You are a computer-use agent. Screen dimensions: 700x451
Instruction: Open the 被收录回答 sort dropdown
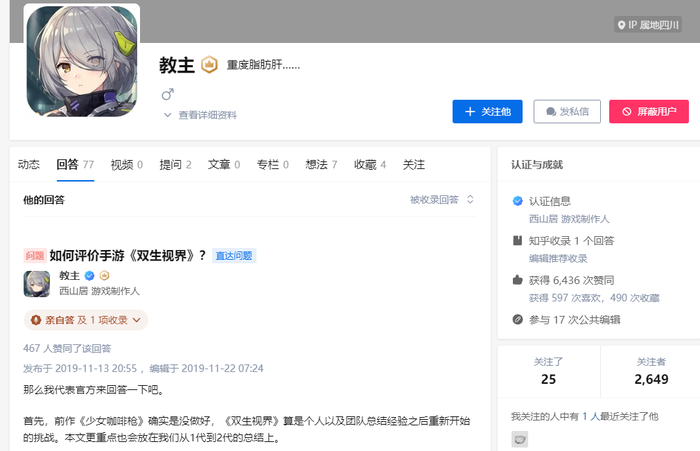(442, 200)
